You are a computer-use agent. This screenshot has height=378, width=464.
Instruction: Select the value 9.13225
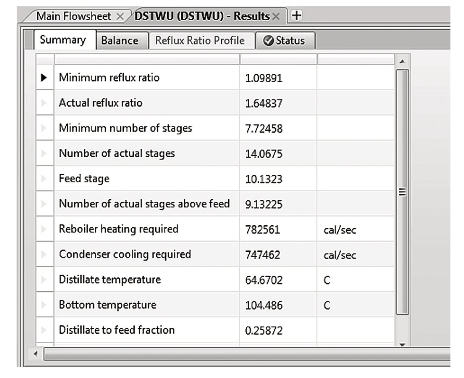(x=264, y=204)
